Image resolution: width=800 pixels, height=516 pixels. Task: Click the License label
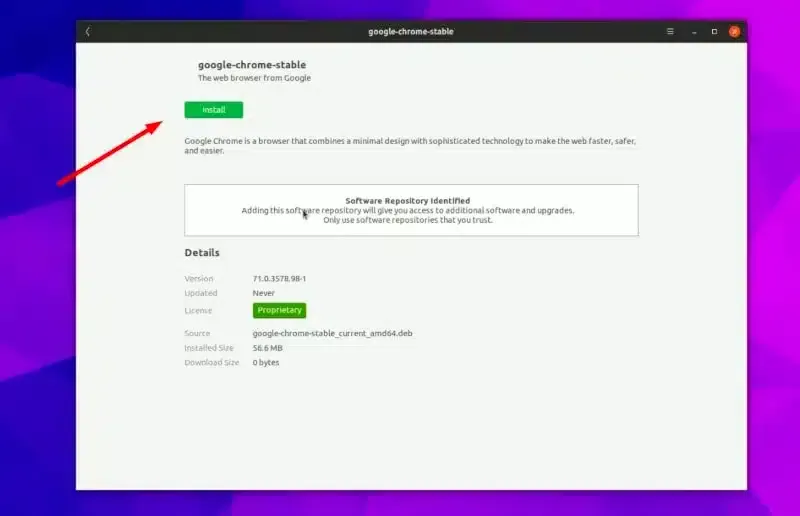(x=198, y=310)
